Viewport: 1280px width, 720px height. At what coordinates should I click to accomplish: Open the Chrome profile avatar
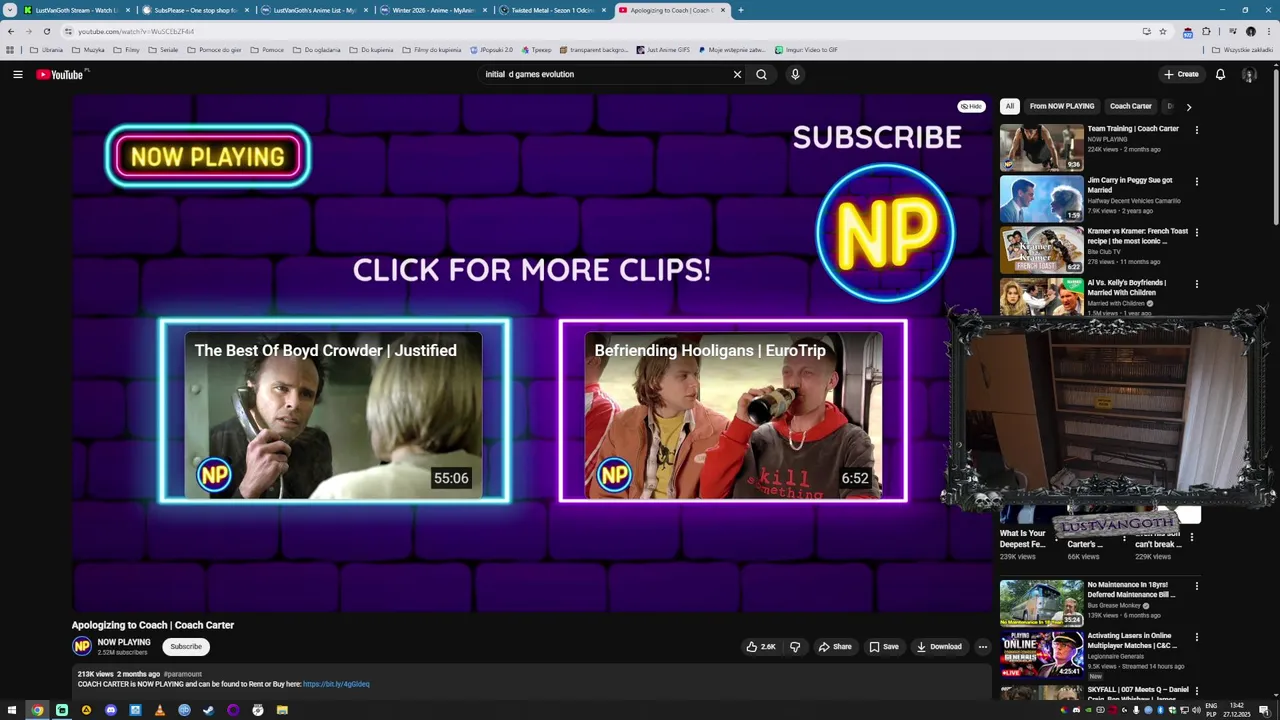1250,31
